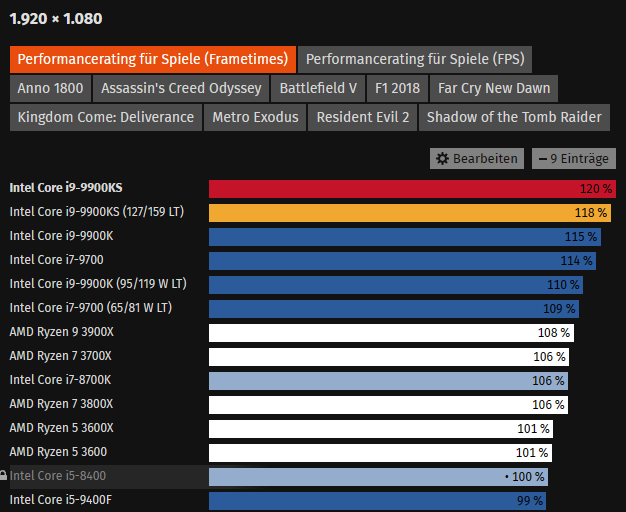Show Battlefield V results
This screenshot has height=512, width=626.
(318, 88)
